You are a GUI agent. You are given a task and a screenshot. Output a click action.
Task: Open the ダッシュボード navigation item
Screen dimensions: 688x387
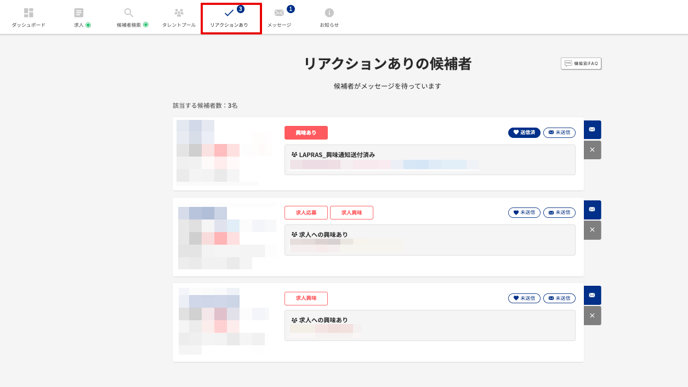point(29,18)
